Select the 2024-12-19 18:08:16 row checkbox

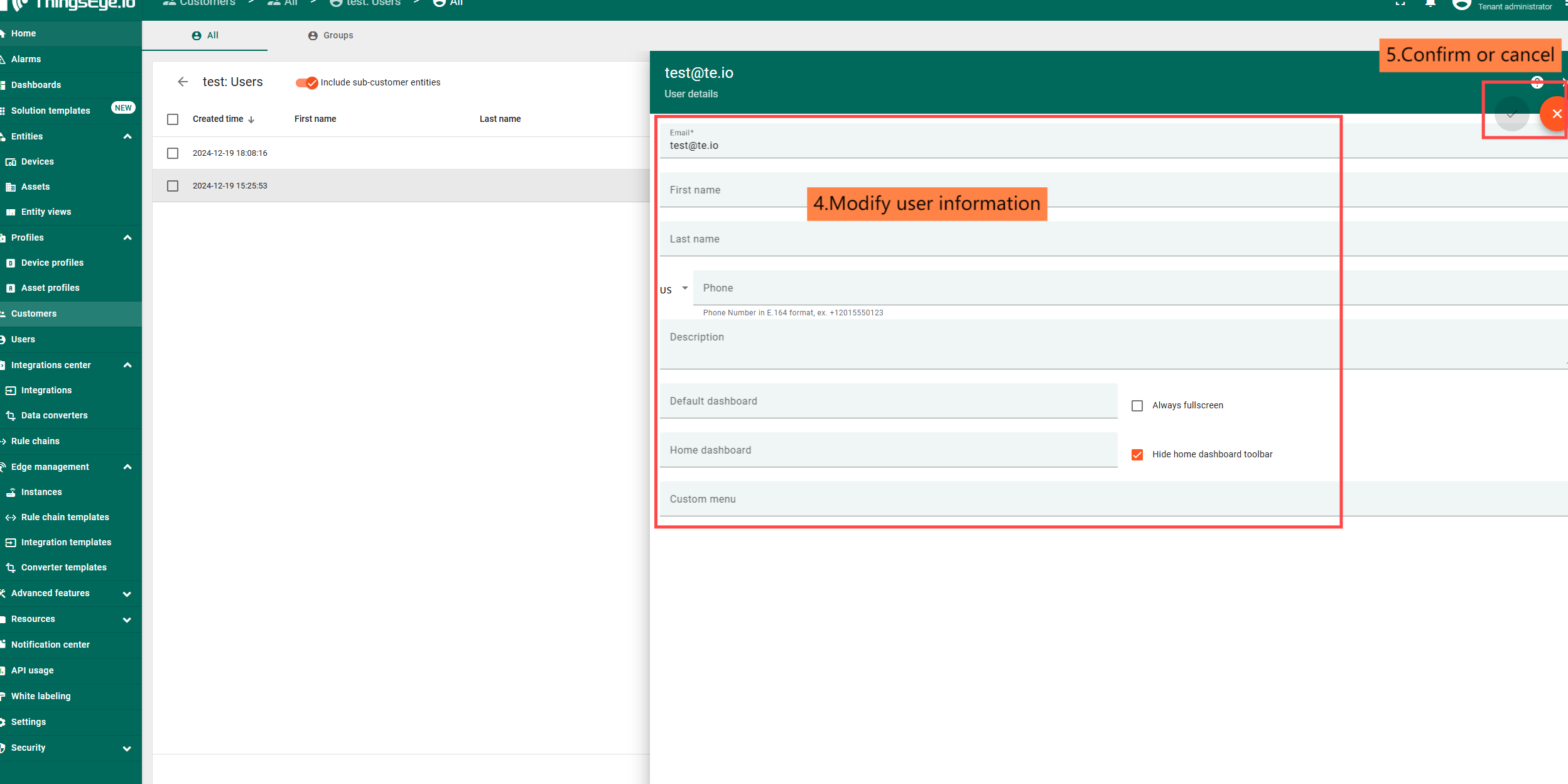[173, 153]
